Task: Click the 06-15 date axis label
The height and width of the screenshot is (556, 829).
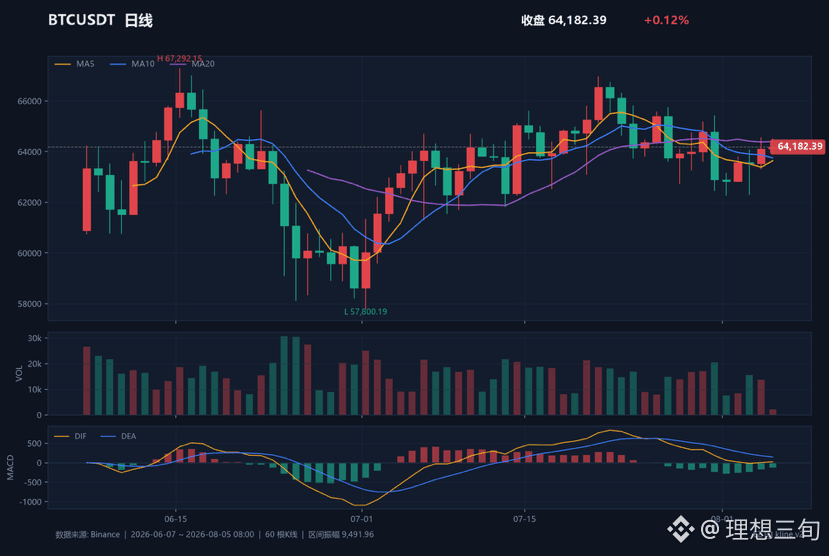Action: pyautogui.click(x=176, y=519)
